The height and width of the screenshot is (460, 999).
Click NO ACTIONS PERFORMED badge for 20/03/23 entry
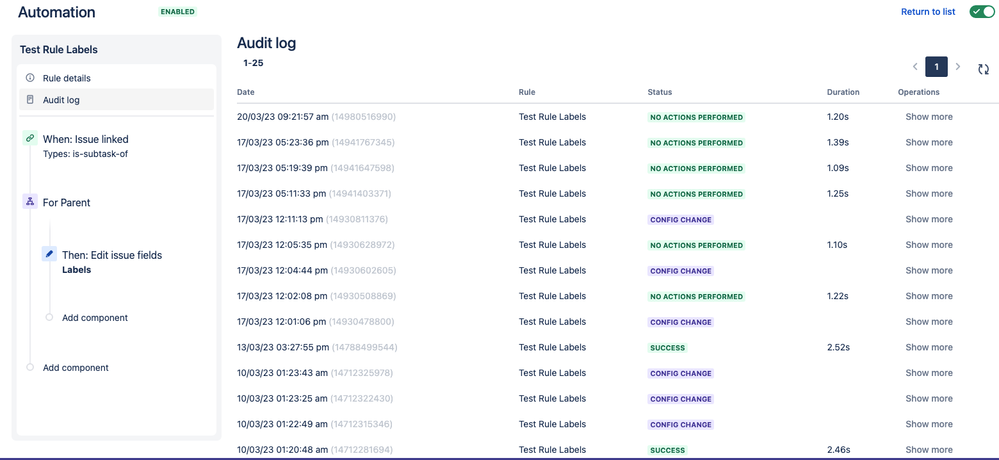pyautogui.click(x=696, y=117)
